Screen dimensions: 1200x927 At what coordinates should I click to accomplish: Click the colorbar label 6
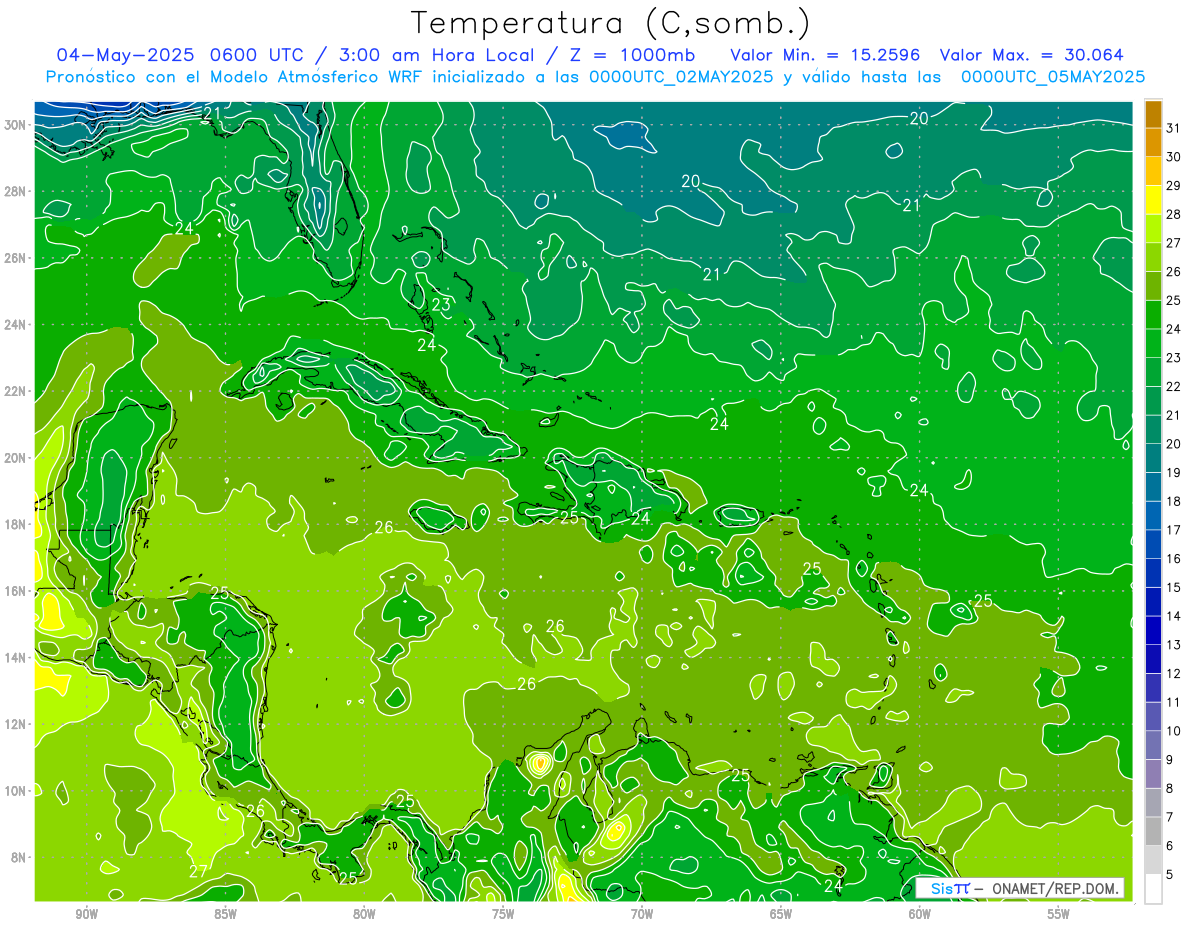(x=1170, y=846)
